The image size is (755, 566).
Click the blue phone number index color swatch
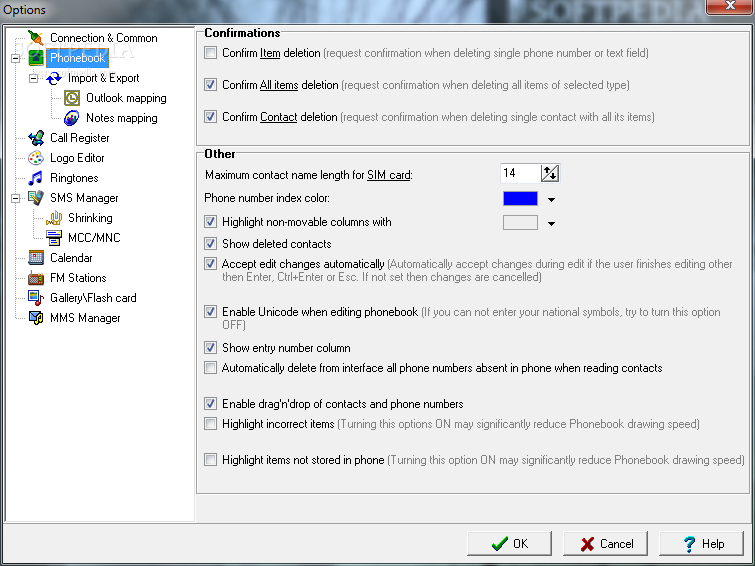coord(520,198)
